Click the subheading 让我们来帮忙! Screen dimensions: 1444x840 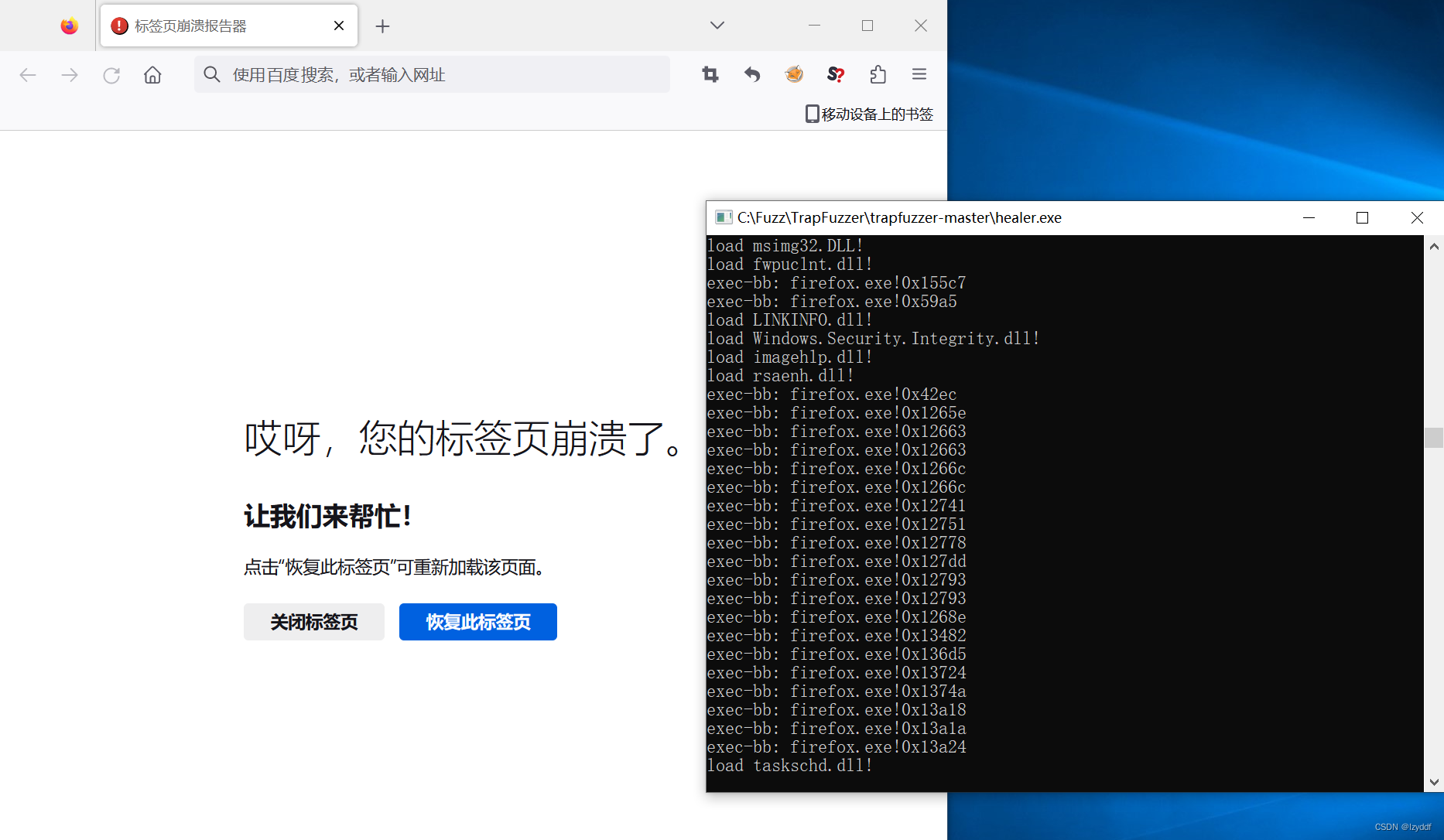327,516
